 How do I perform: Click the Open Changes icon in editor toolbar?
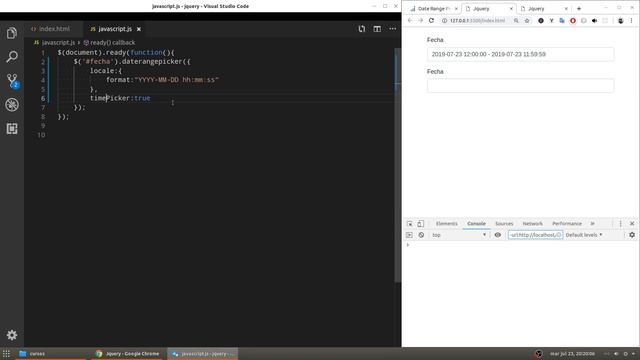(362, 29)
